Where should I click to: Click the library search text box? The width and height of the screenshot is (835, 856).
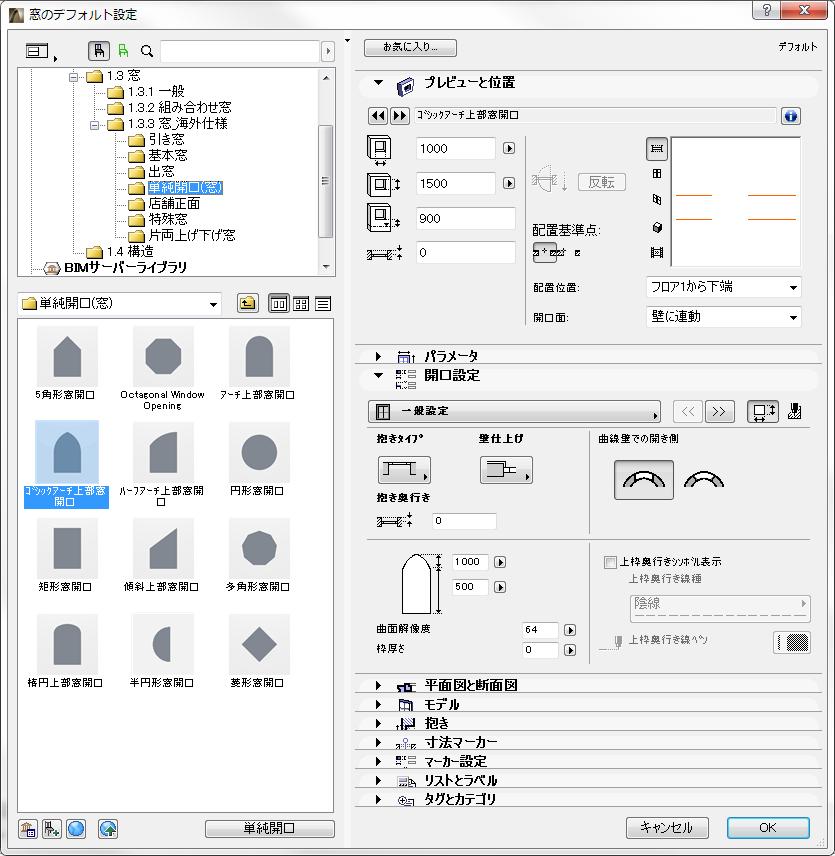(240, 51)
